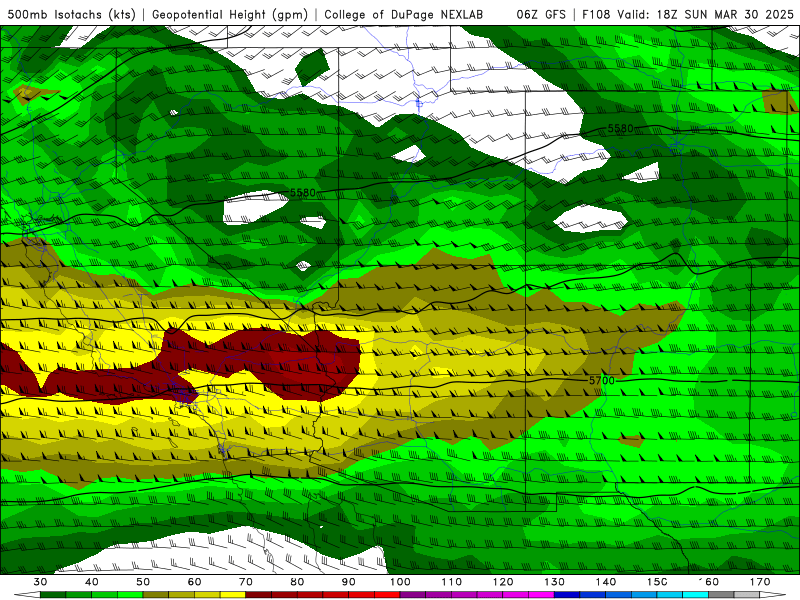
Task: Click the 'F108 Valid: 18Z SUN MAR 30 2025' text
Action: tap(688, 14)
